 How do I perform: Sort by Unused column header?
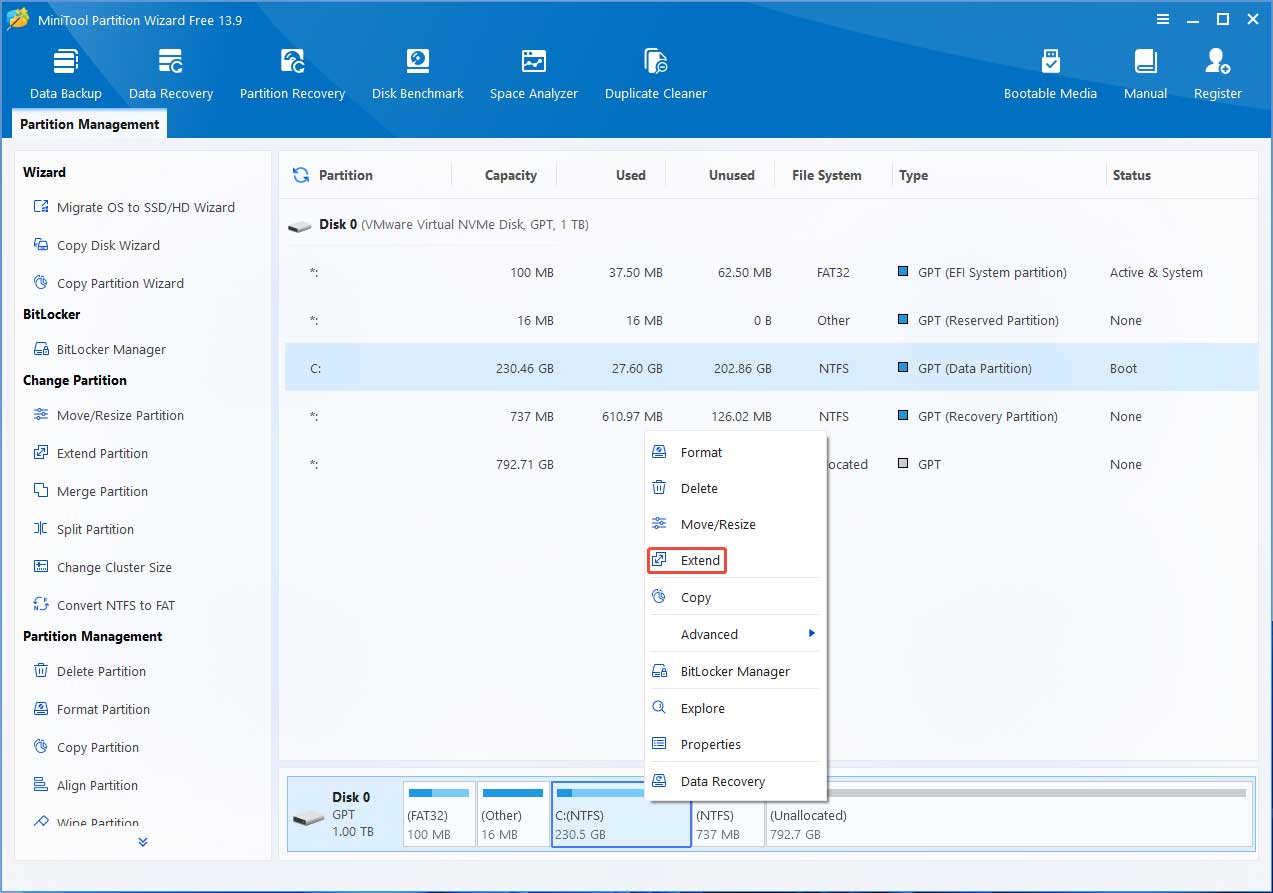click(x=731, y=175)
